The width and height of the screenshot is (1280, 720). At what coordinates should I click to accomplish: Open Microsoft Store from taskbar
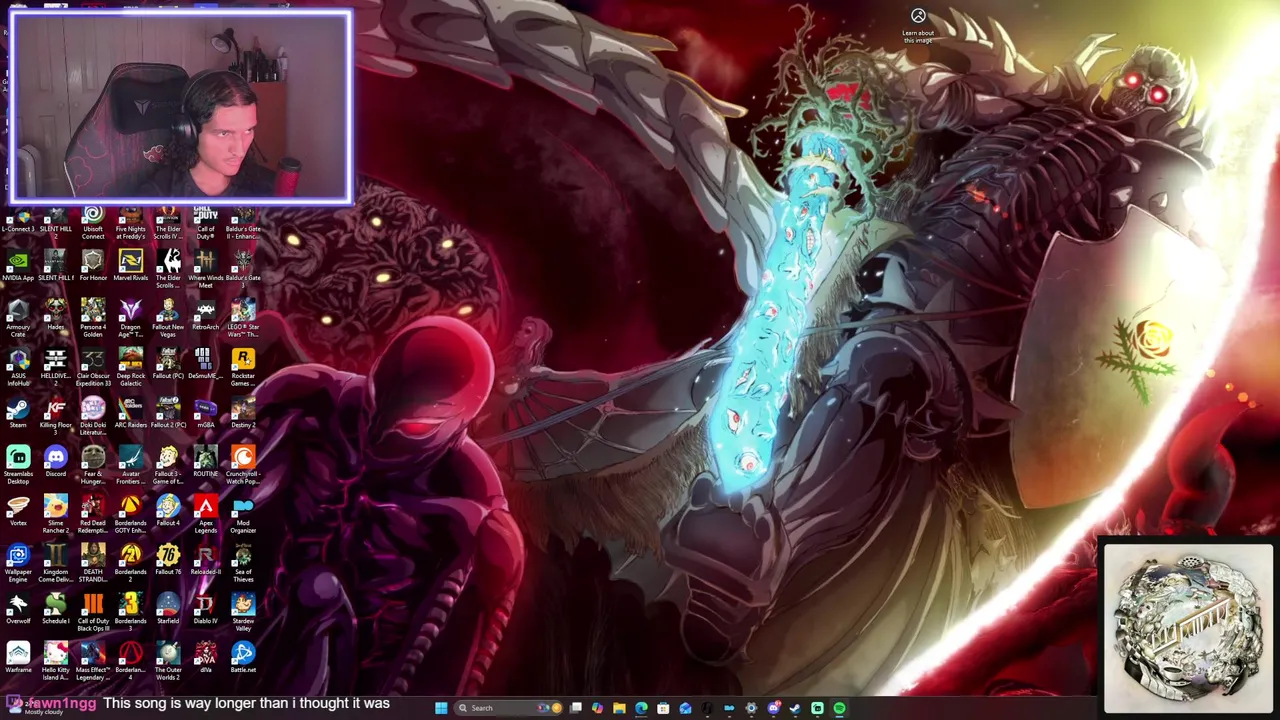[663, 708]
